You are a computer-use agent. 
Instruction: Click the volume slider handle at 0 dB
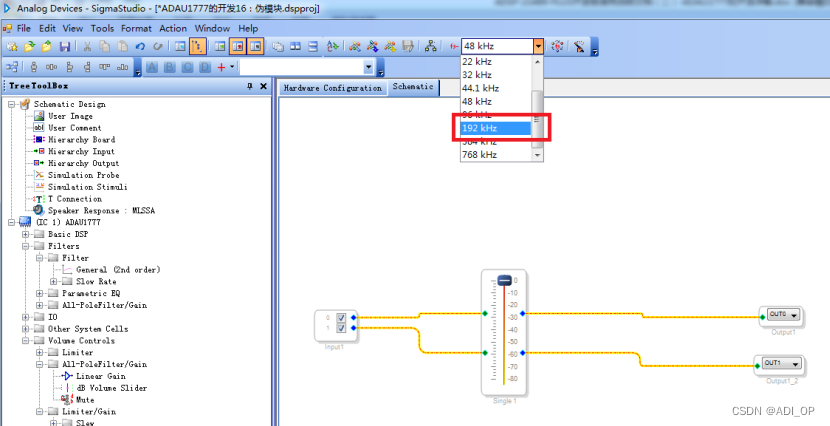coord(504,280)
